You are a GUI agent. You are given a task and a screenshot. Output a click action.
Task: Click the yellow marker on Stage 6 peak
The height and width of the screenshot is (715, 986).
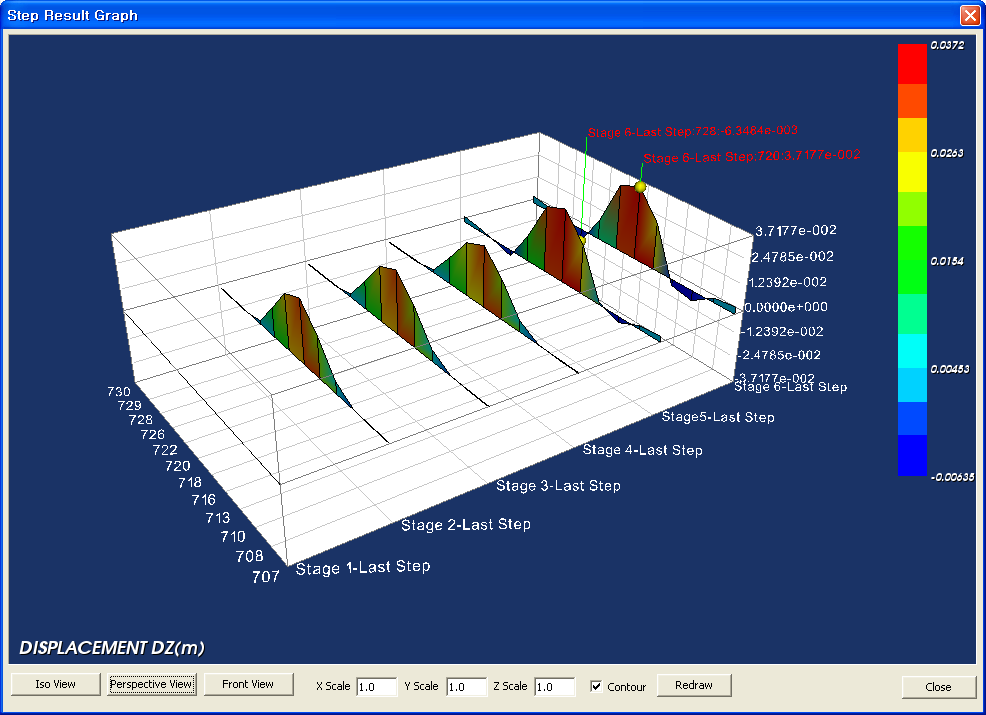point(640,187)
